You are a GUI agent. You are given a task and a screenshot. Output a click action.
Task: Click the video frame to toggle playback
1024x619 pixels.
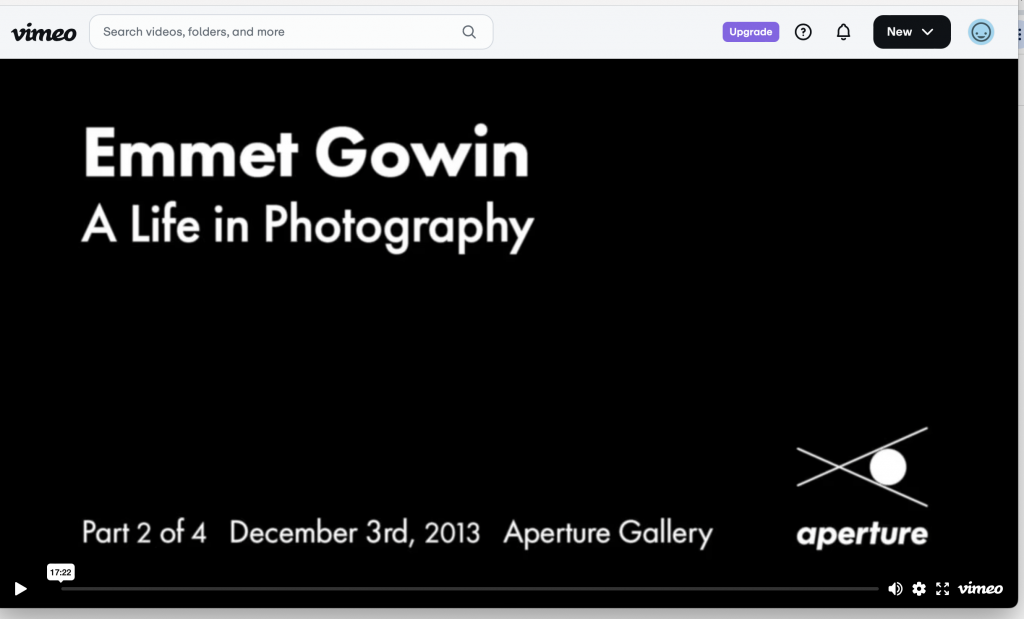(500, 350)
